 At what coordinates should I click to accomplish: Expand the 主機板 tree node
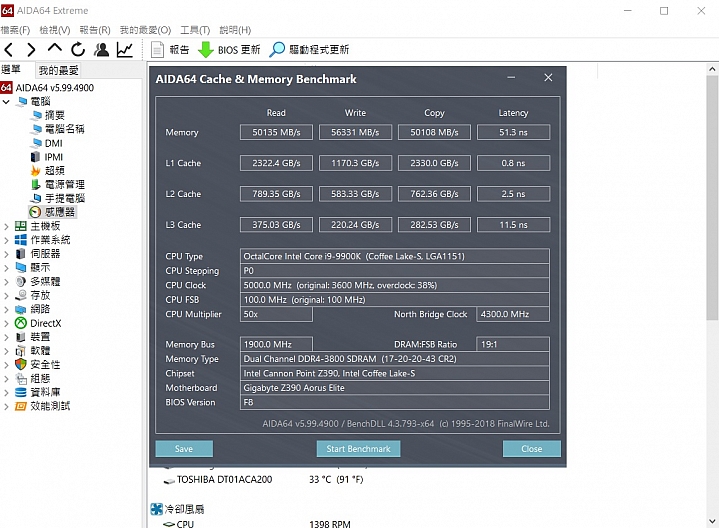point(6,226)
